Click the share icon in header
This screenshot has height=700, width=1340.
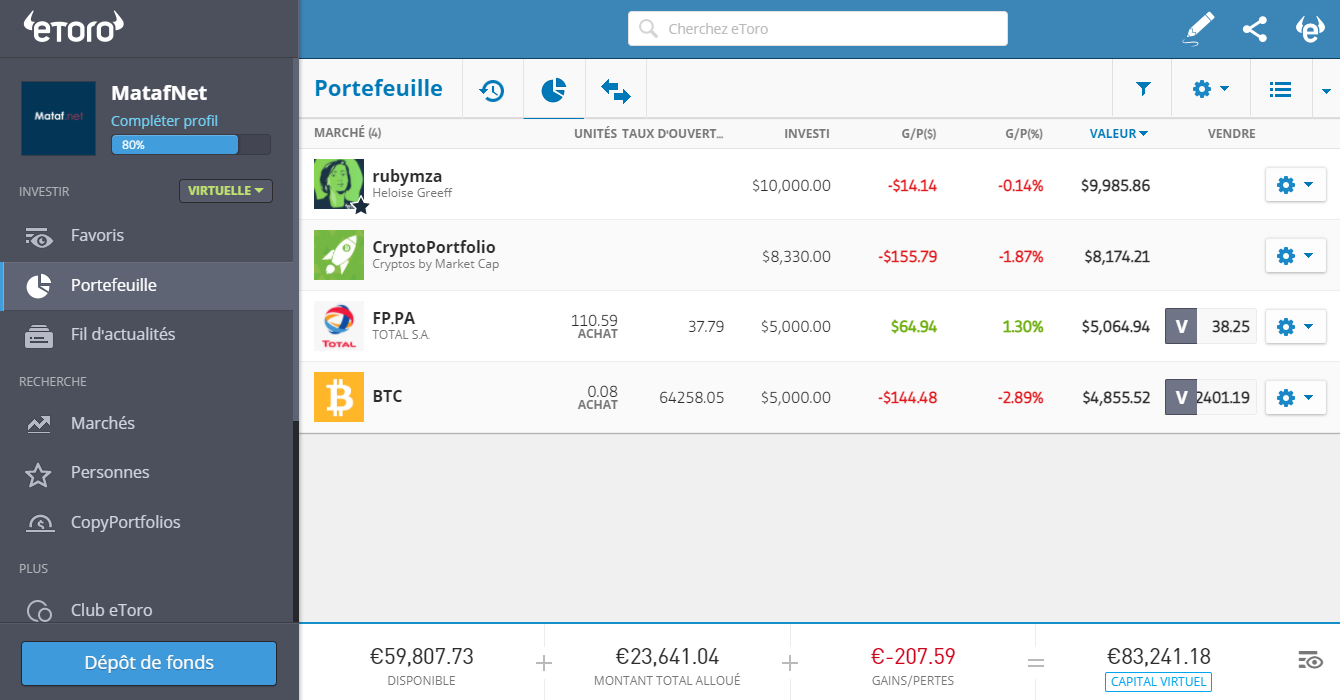pos(1255,29)
